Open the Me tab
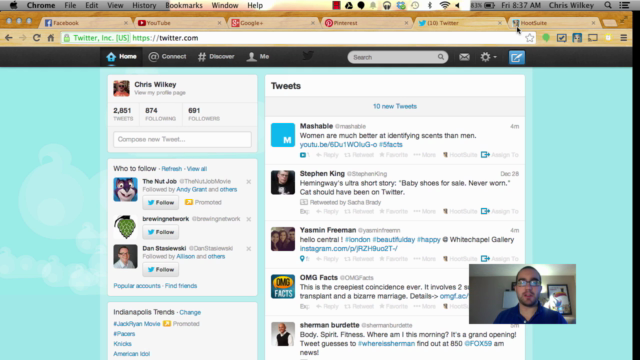This screenshot has width=640, height=360. pyautogui.click(x=258, y=57)
